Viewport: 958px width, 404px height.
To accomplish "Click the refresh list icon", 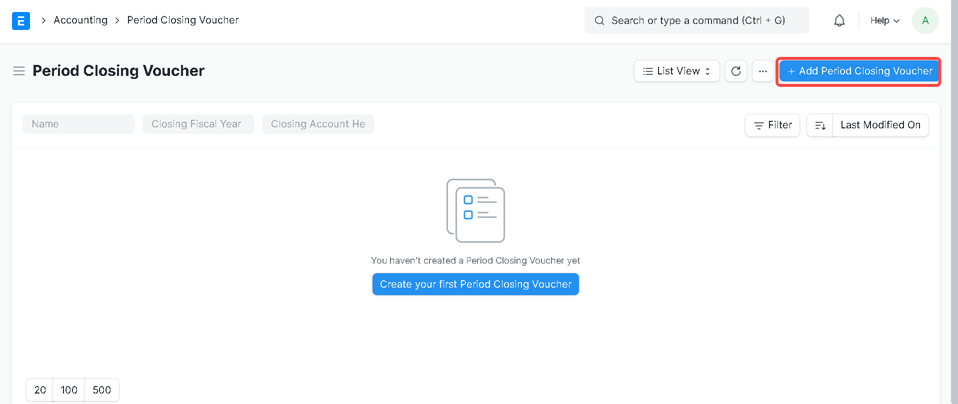I will click(736, 71).
